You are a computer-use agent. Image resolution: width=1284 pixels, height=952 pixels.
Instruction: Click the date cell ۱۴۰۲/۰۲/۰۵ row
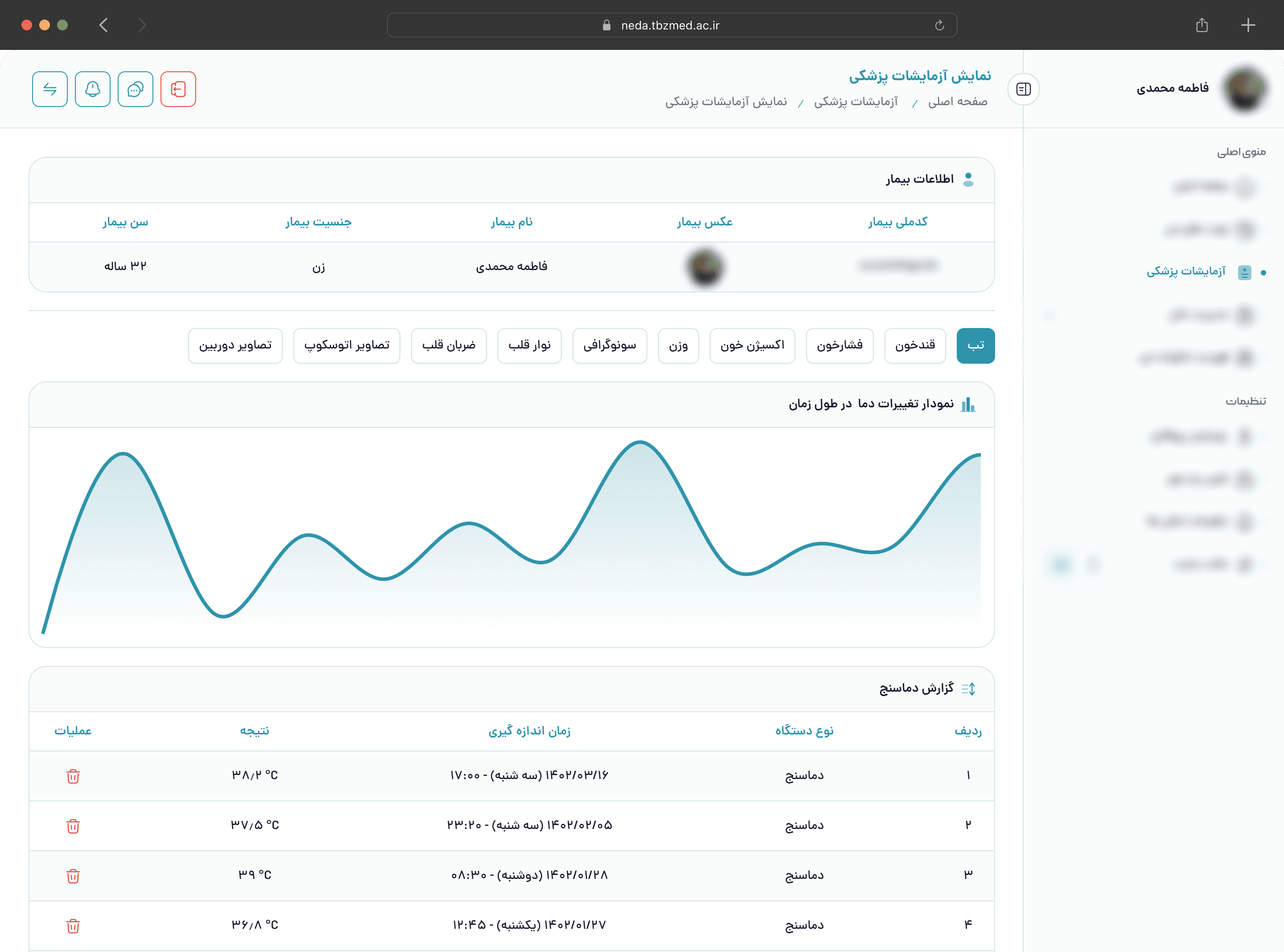[529, 826]
